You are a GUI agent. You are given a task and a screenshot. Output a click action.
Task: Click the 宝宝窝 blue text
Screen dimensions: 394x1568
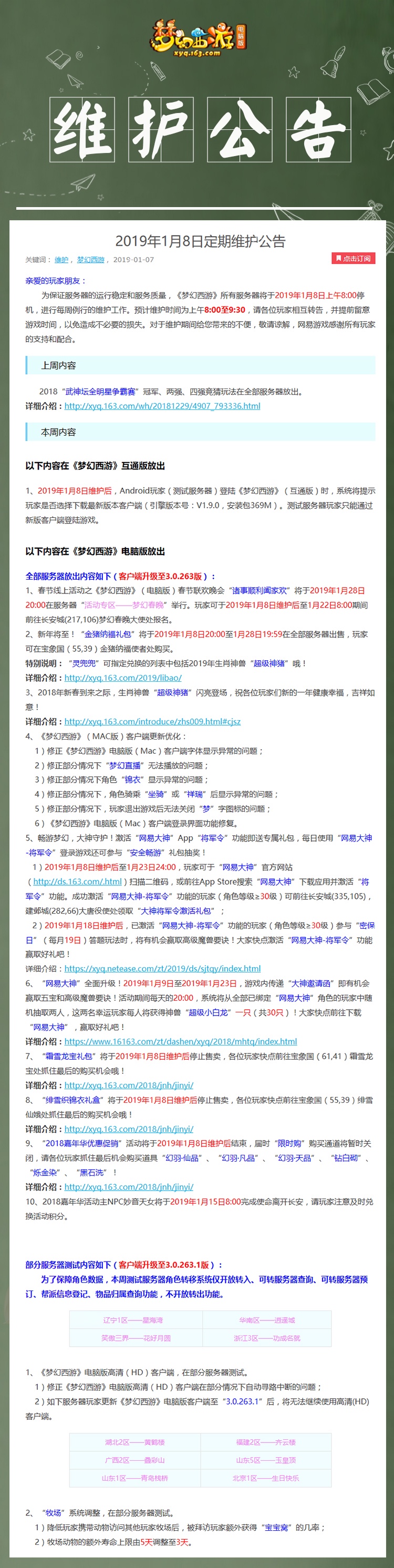[x=276, y=1527]
